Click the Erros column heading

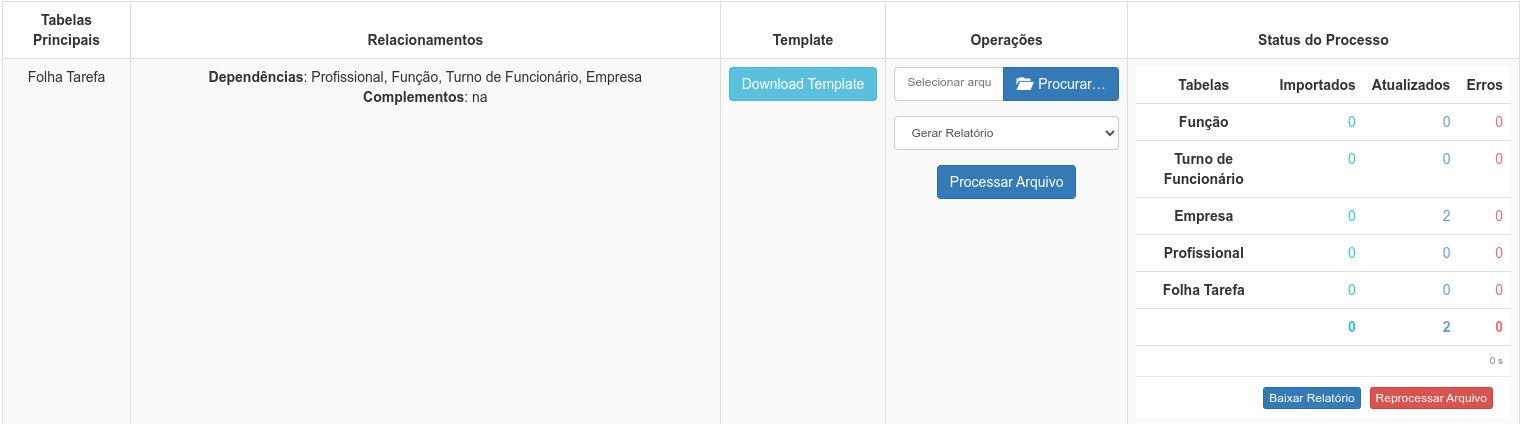1484,85
